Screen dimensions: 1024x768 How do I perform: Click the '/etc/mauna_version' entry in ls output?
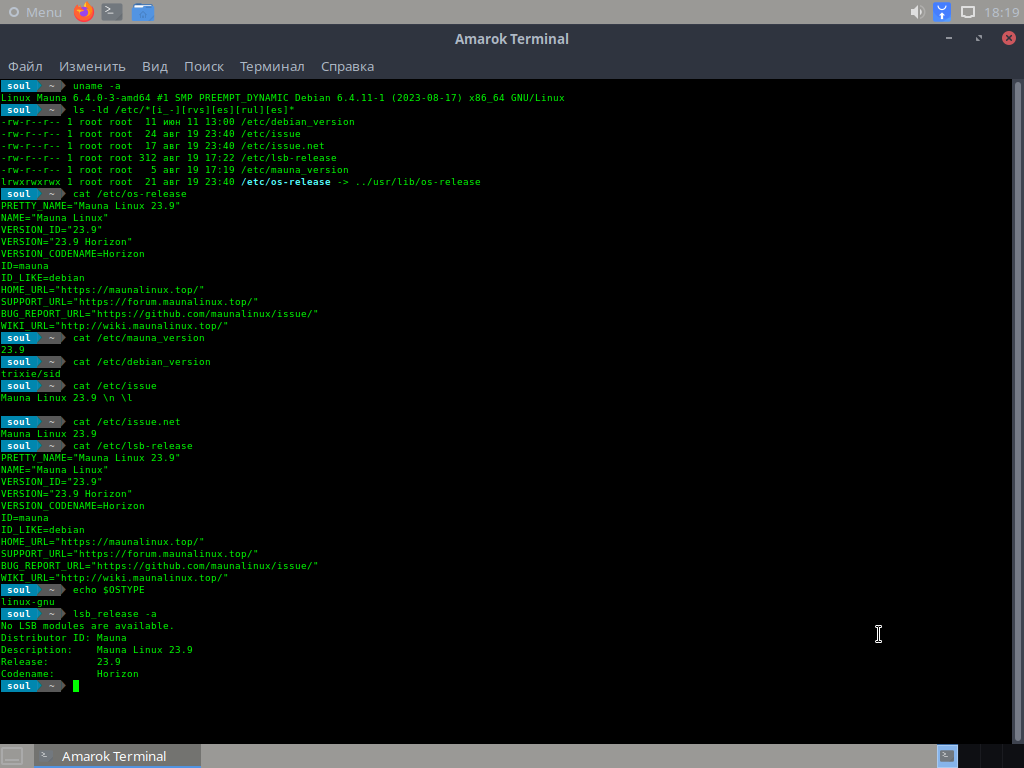point(295,170)
